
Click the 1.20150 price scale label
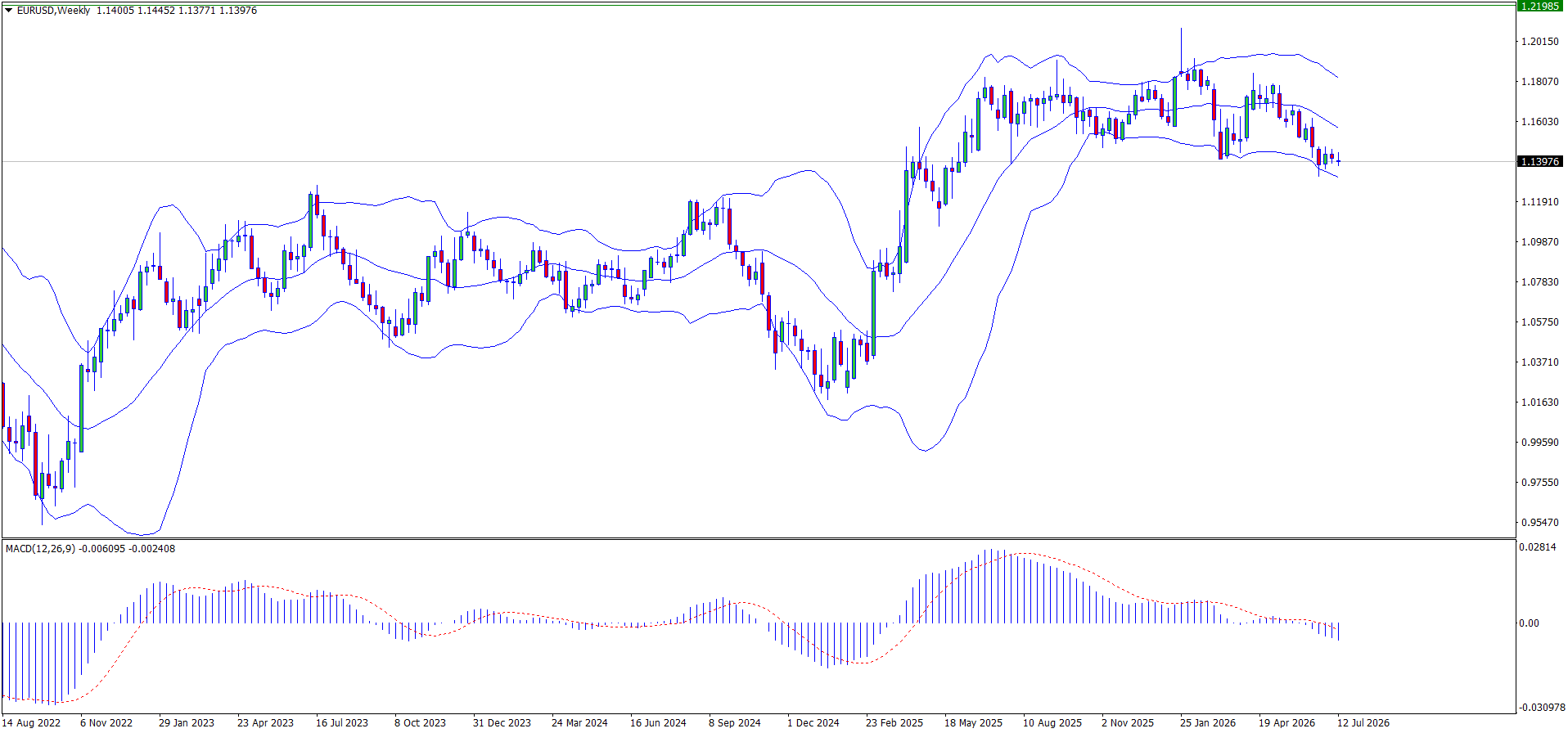pos(1539,42)
